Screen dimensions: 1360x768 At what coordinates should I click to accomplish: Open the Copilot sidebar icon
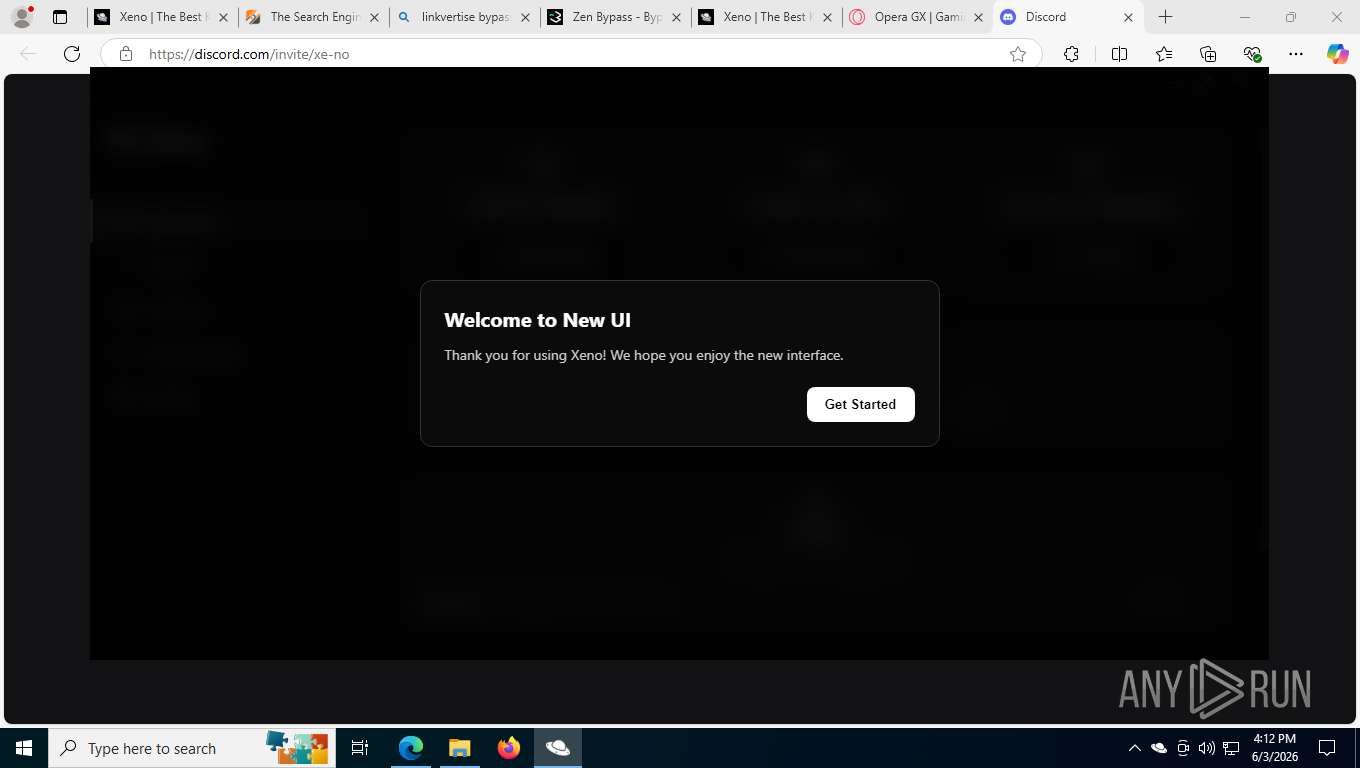coord(1338,54)
